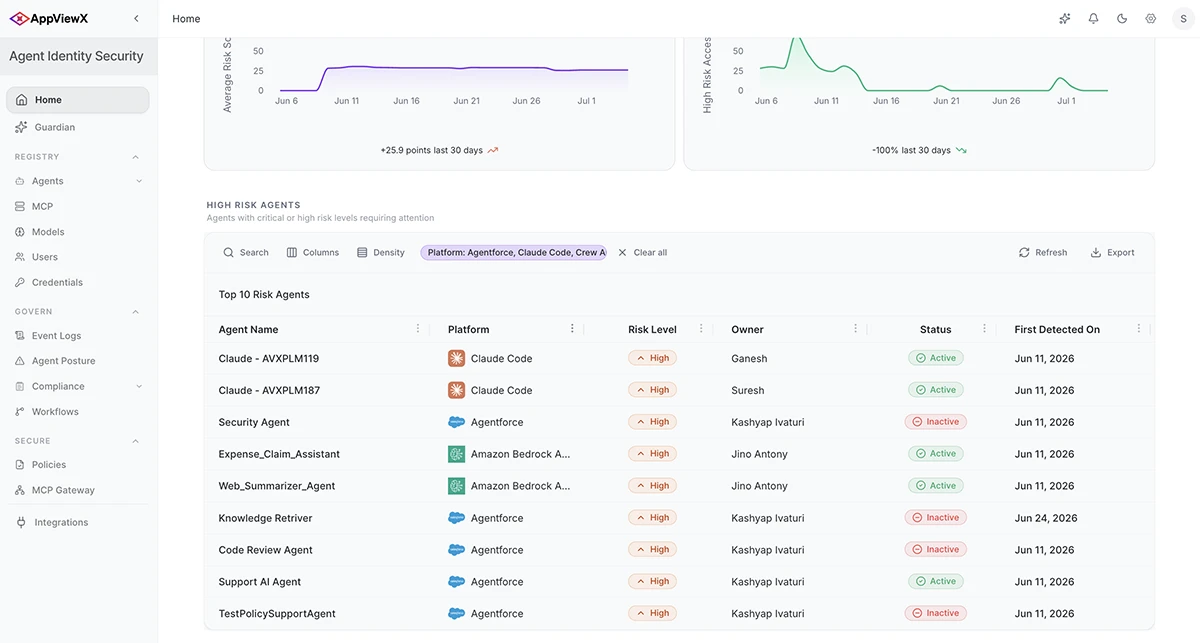Refresh the risk agents table

1043,253
